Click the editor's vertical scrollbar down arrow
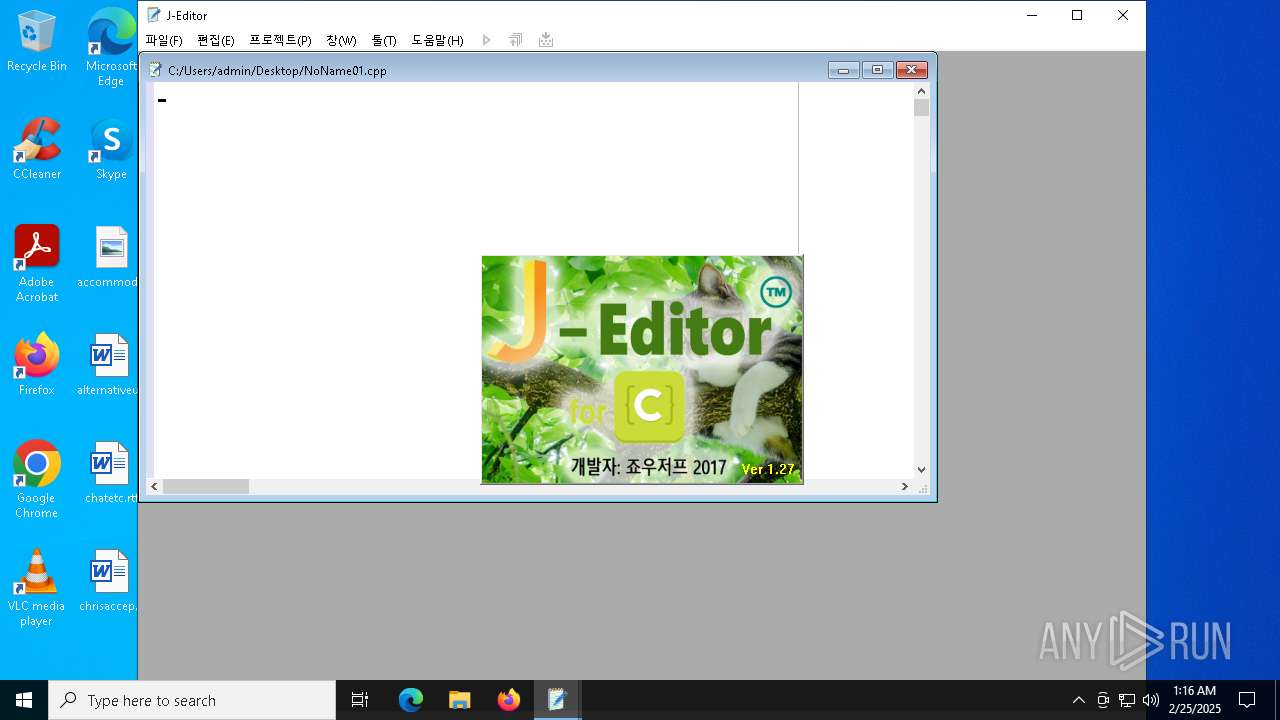 click(x=921, y=470)
